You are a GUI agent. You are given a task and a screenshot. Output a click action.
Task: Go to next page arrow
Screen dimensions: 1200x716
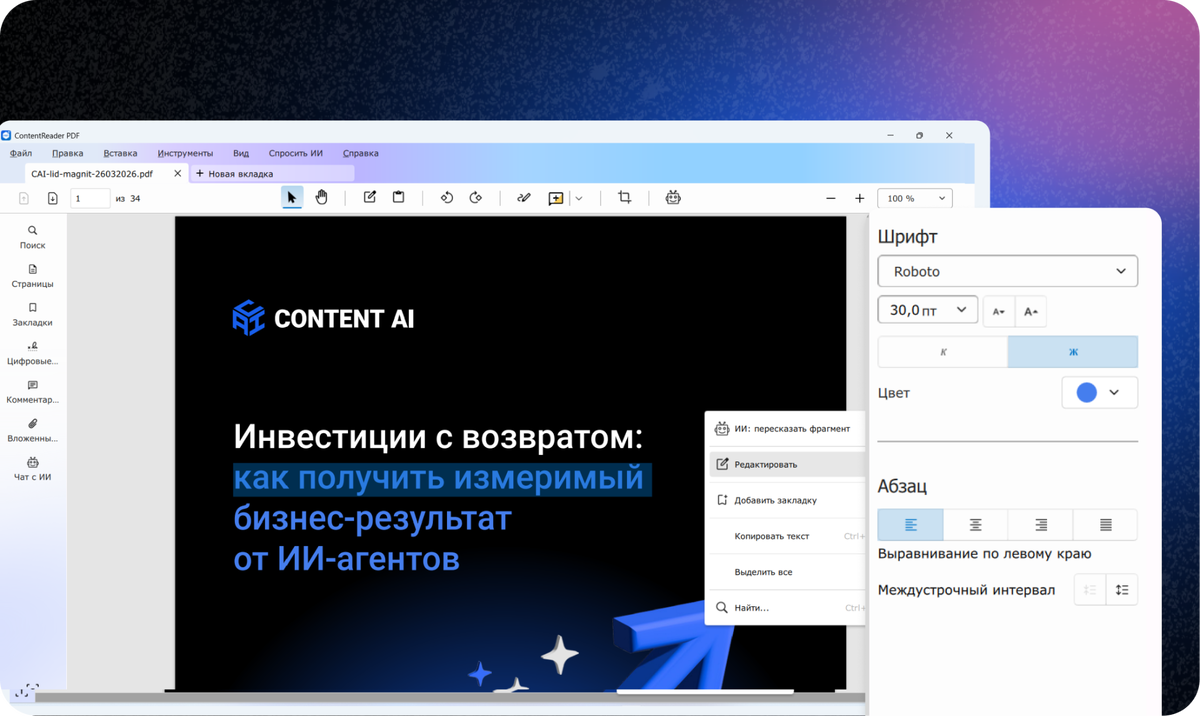(x=53, y=198)
